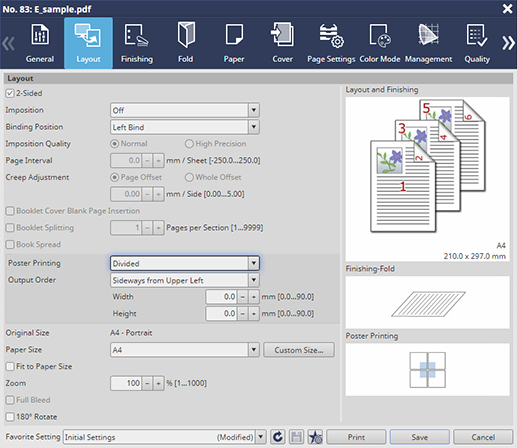Click the favorite star settings icon
Image resolution: width=517 pixels, height=448 pixels.
pos(315,437)
